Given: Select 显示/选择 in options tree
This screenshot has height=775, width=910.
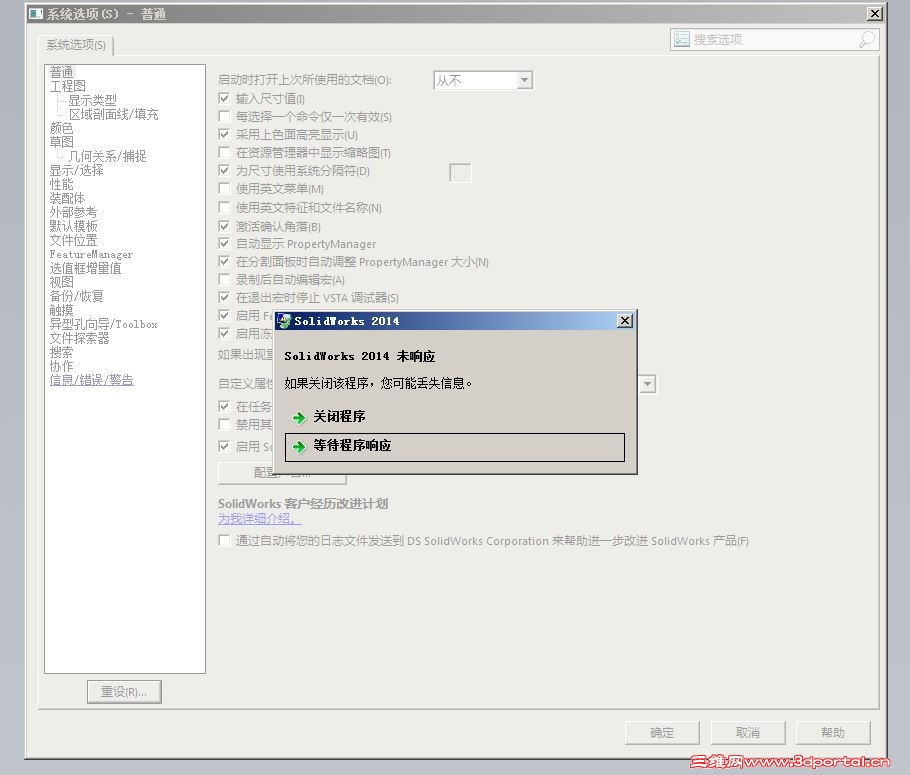Looking at the screenshot, I should click(x=77, y=170).
